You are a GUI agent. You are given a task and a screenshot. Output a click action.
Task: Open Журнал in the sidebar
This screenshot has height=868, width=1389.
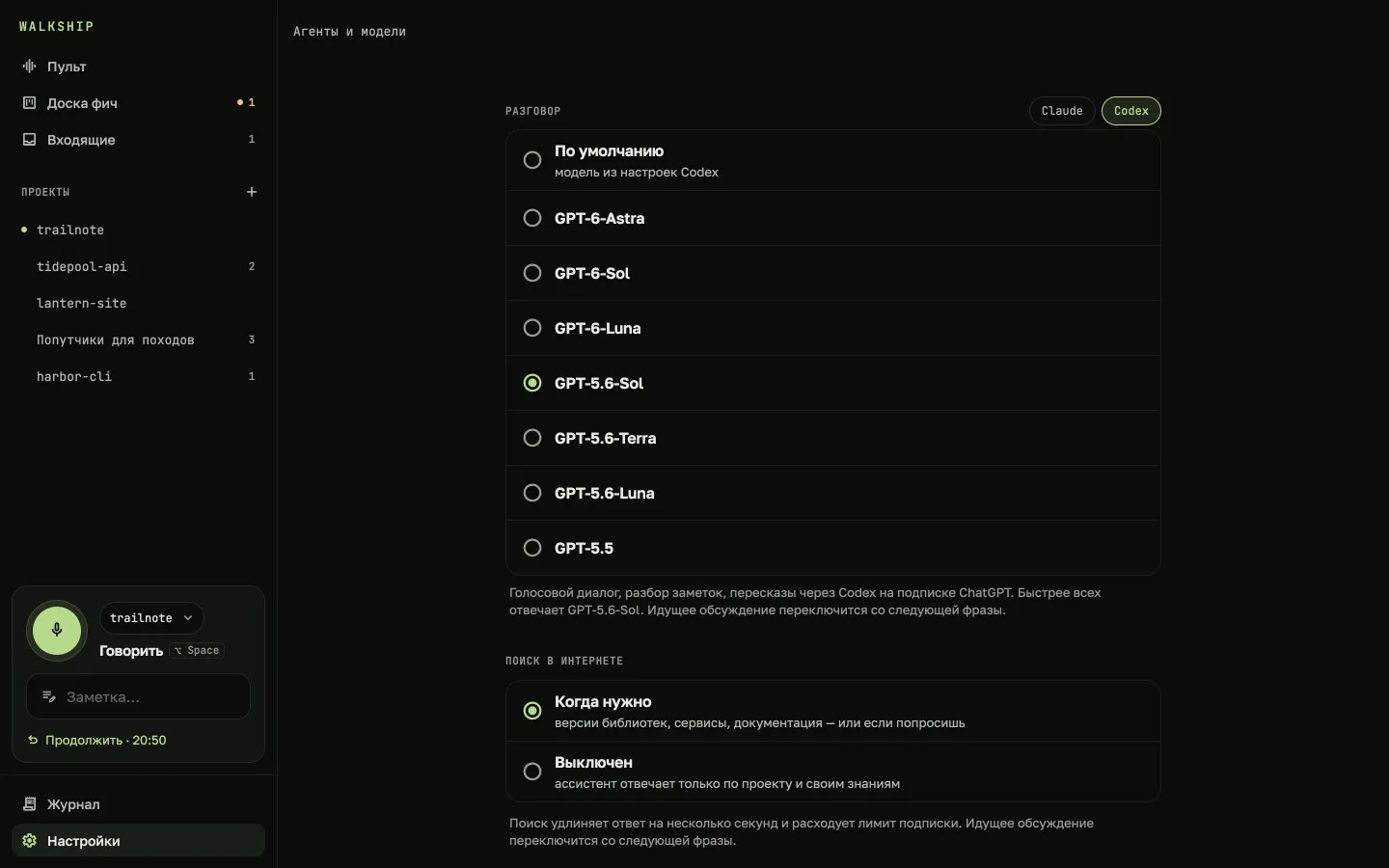(x=138, y=804)
